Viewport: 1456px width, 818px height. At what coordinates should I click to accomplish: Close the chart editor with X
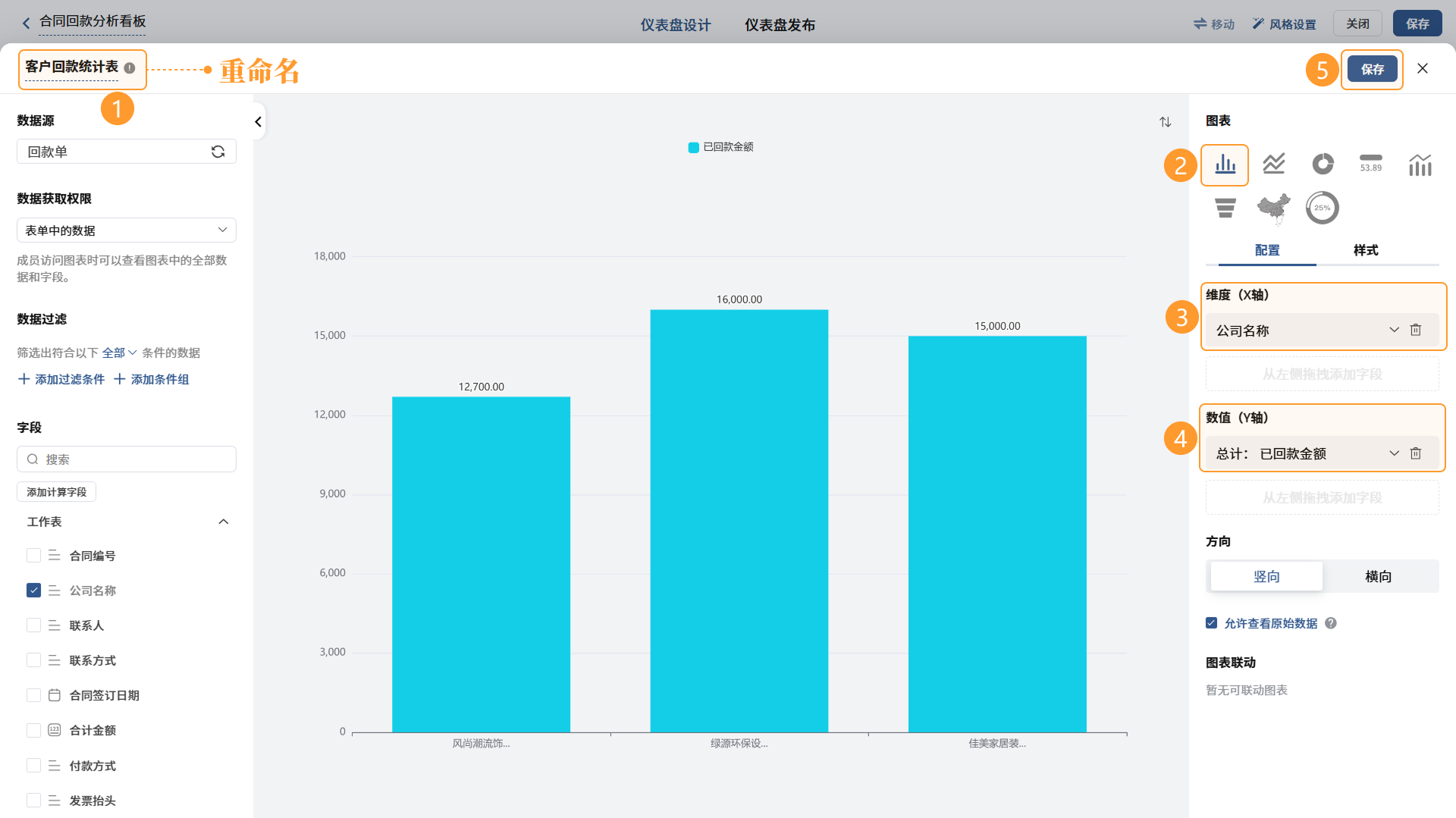pyautogui.click(x=1423, y=68)
